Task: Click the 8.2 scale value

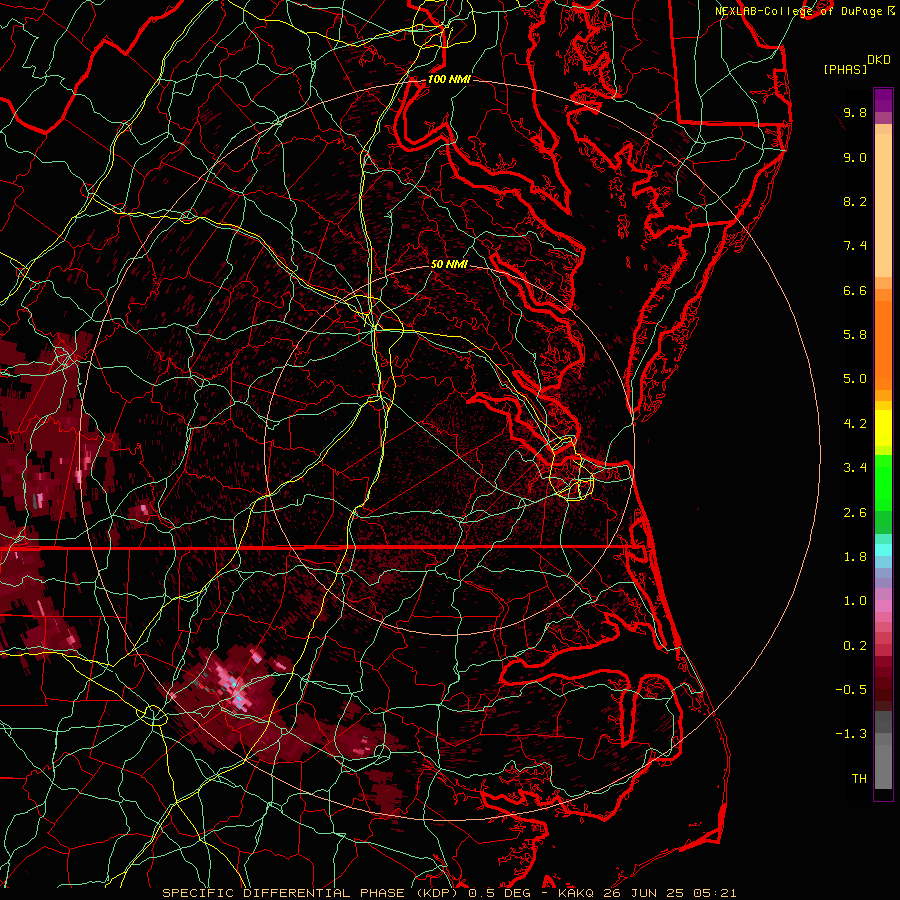Action: [x=855, y=201]
